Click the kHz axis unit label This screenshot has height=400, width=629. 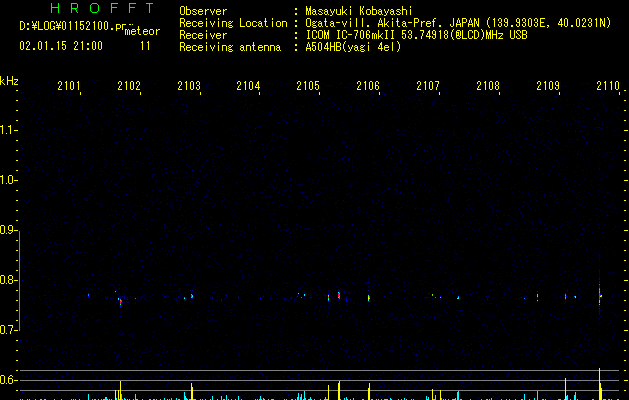(9, 81)
